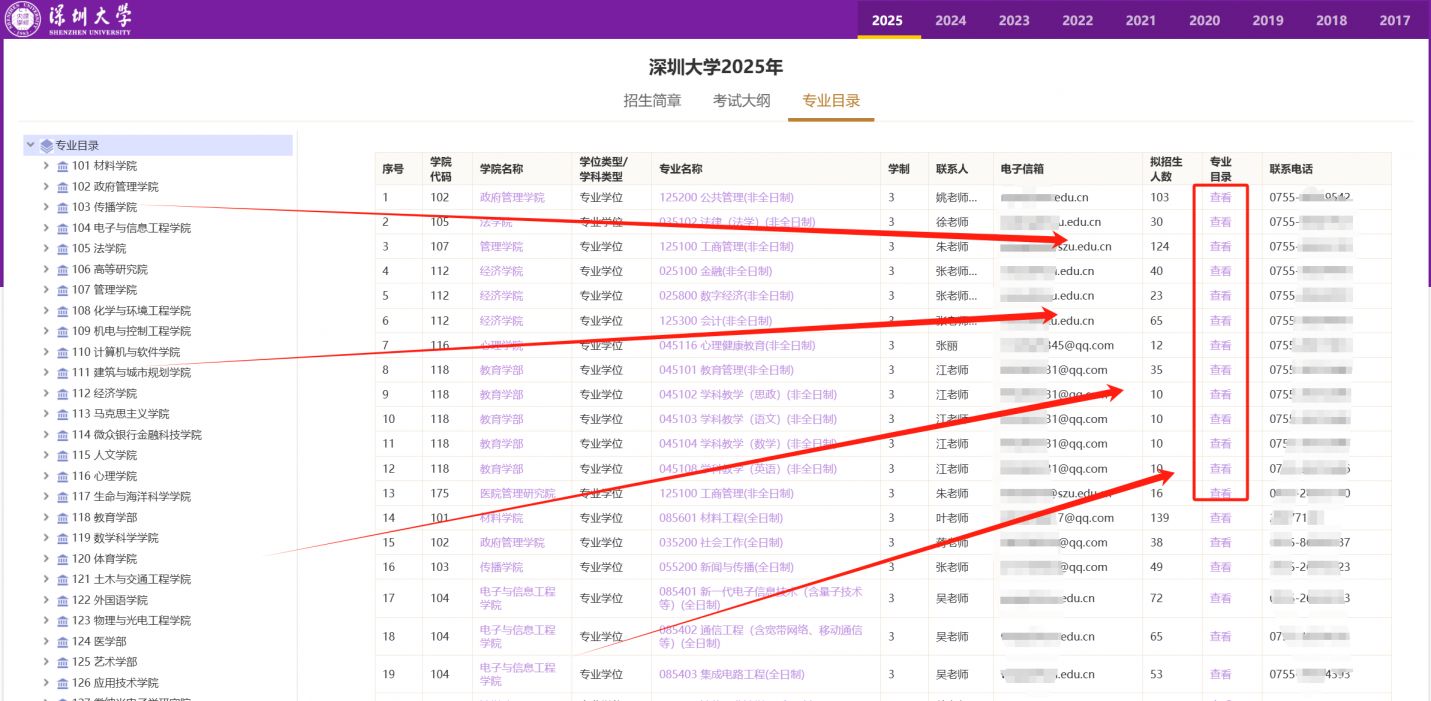Screen dimensions: 1431x701
Task: Open the 035200 社会工作(全日制) major link
Action: click(x=721, y=542)
